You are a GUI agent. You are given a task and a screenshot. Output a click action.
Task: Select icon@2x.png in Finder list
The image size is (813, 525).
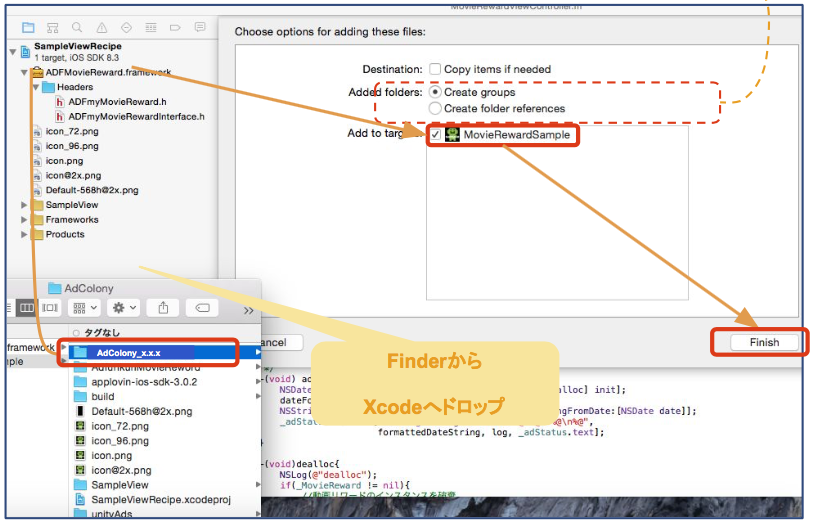[x=121, y=471]
